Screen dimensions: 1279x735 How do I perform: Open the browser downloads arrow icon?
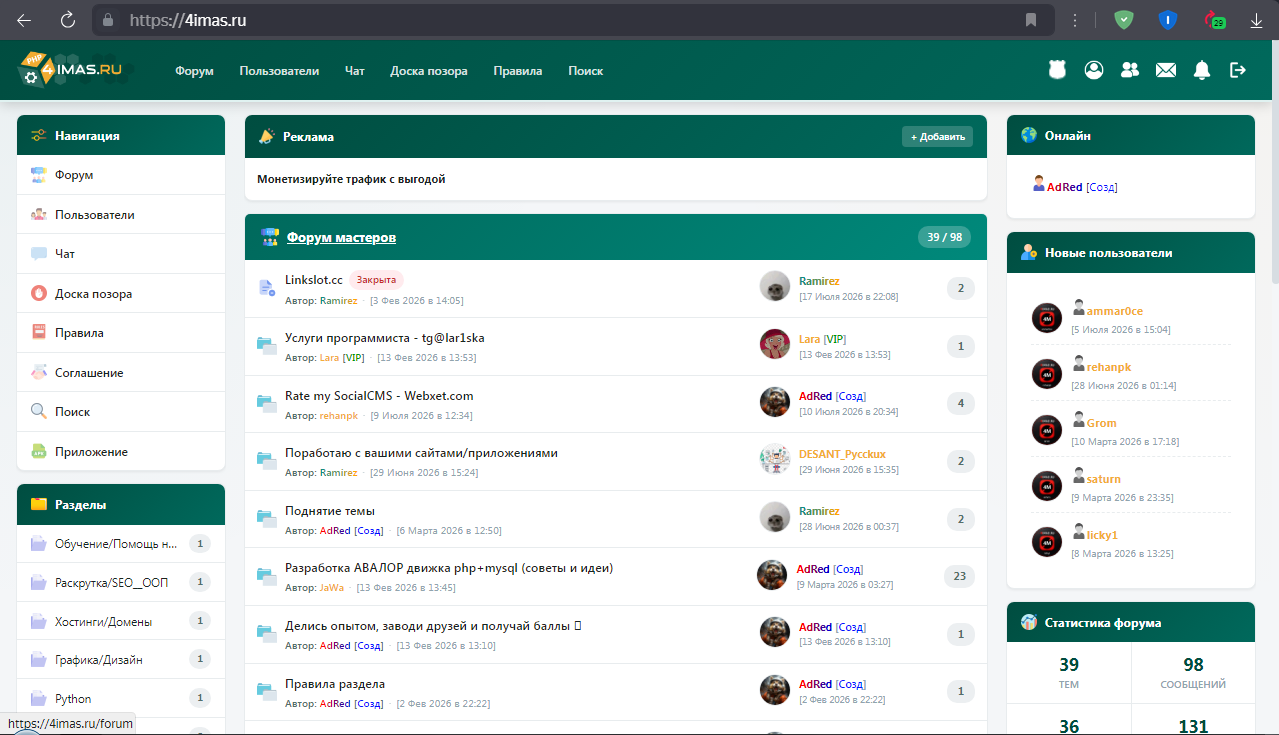(1257, 20)
